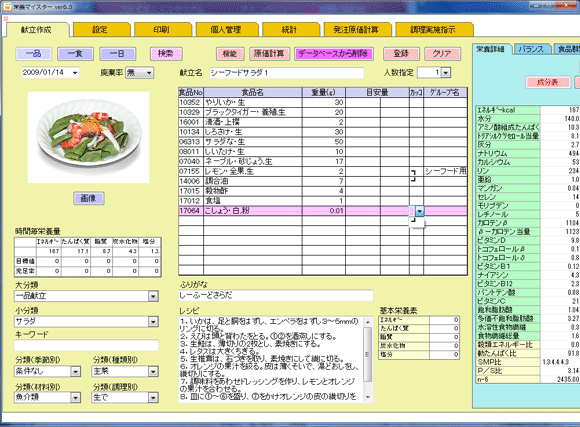This screenshot has height=427, width=580.
Task: Click the 献立名 input field
Action: [x=287, y=73]
